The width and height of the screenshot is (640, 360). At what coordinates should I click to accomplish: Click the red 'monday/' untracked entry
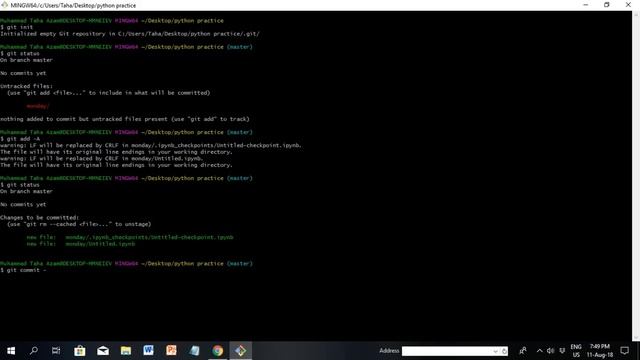[x=38, y=106]
